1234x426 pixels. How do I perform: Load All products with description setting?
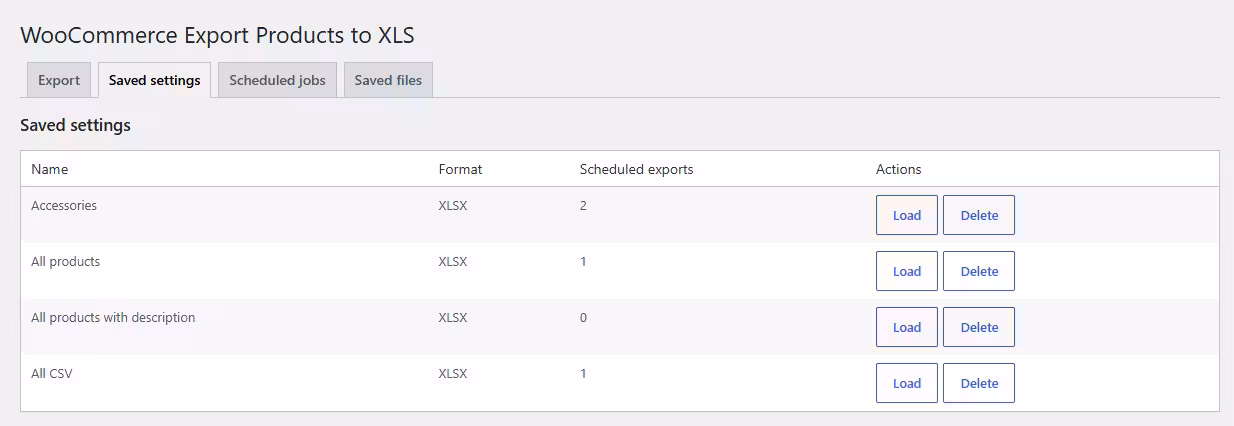pyautogui.click(x=907, y=327)
